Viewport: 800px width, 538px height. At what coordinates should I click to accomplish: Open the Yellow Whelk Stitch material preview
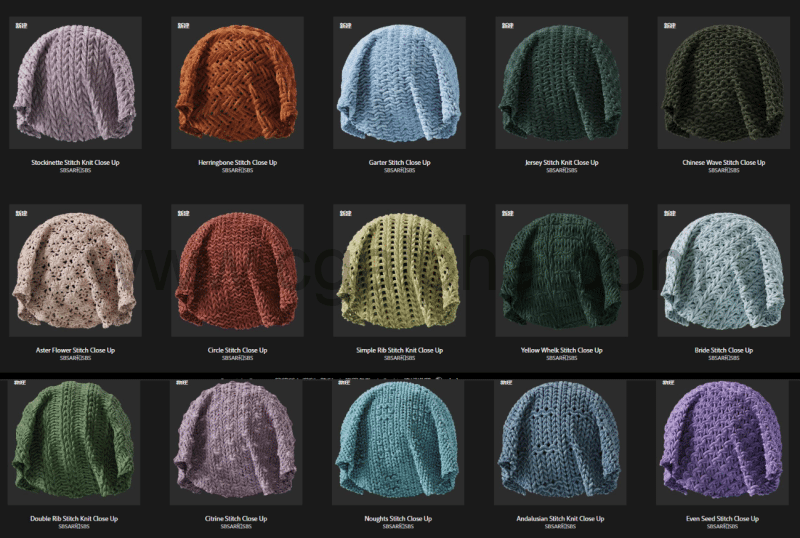tap(562, 271)
